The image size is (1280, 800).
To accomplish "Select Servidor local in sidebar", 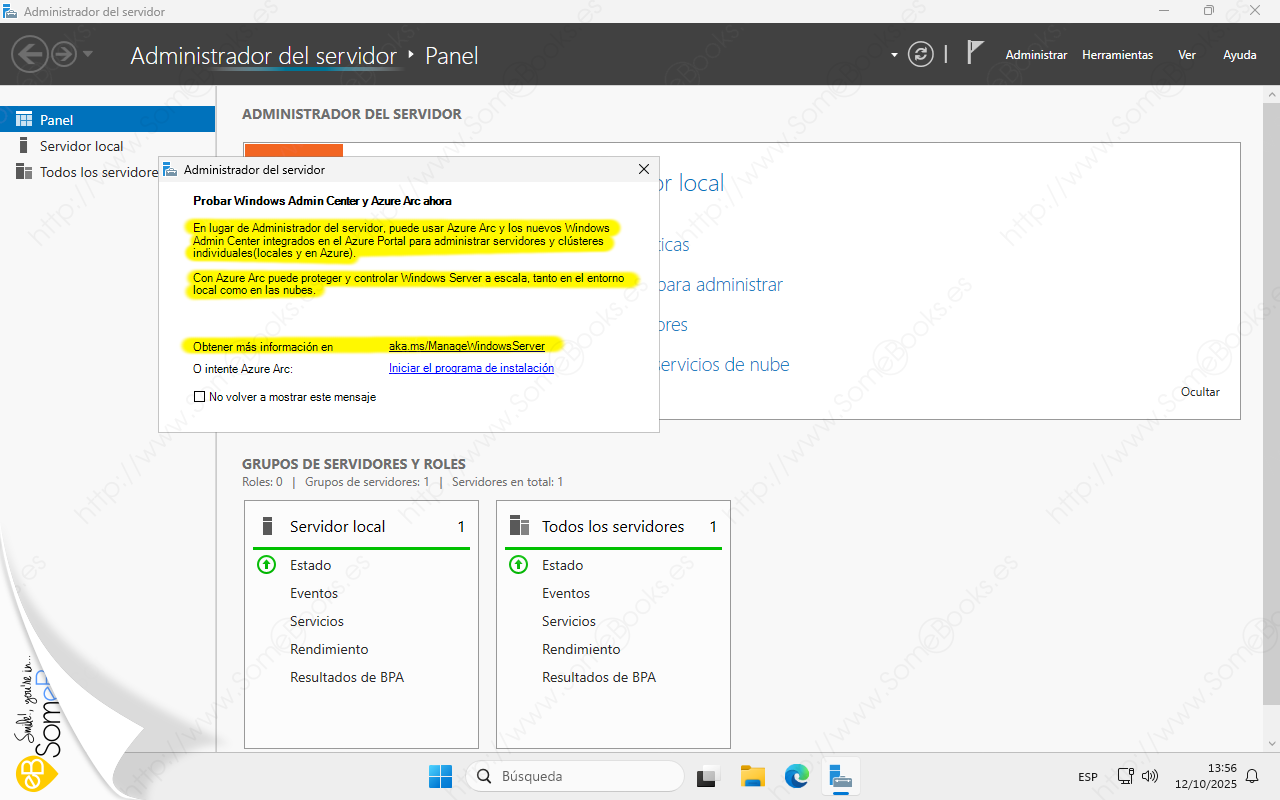I will tap(81, 146).
